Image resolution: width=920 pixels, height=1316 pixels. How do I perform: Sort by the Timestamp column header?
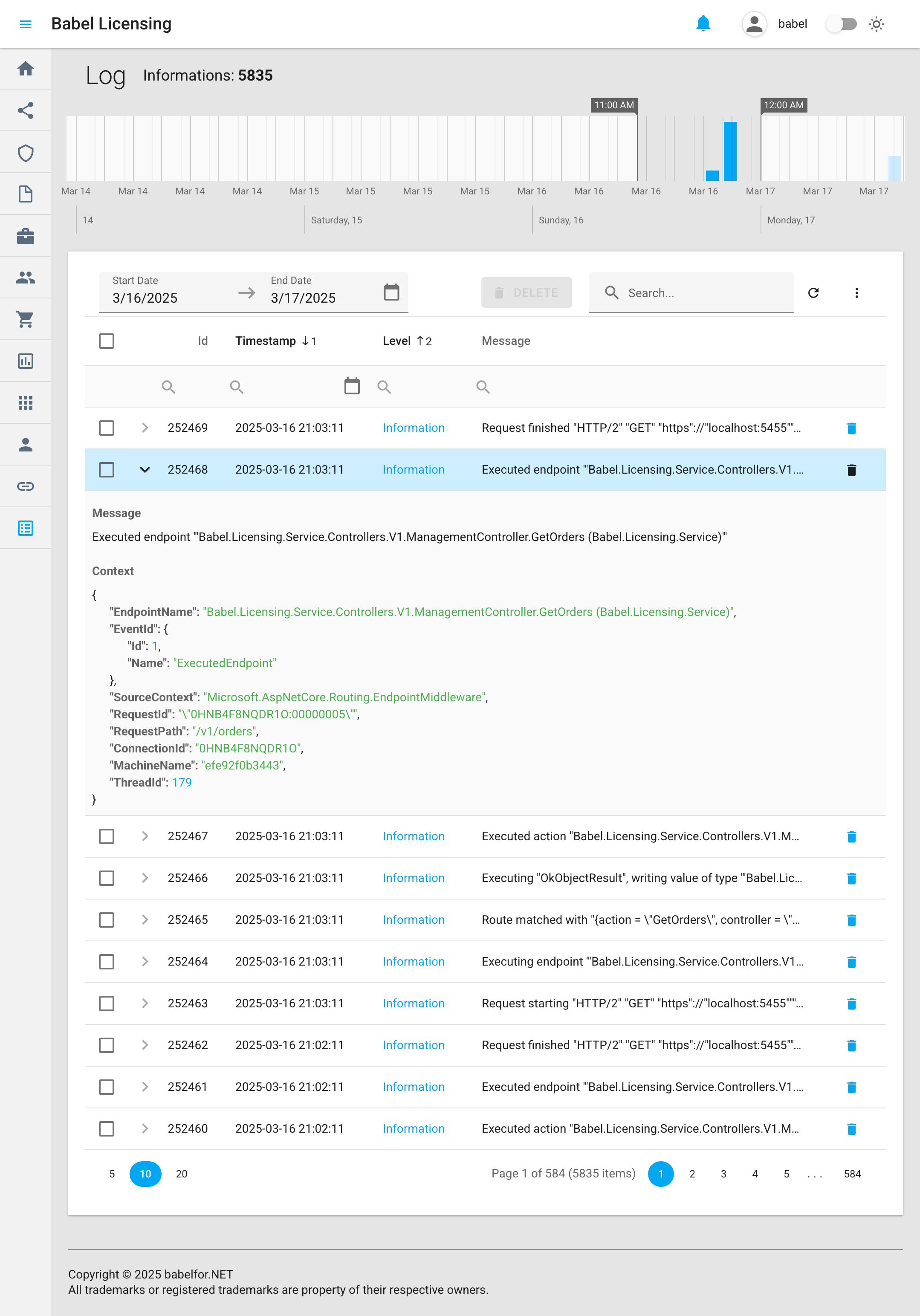(x=266, y=341)
